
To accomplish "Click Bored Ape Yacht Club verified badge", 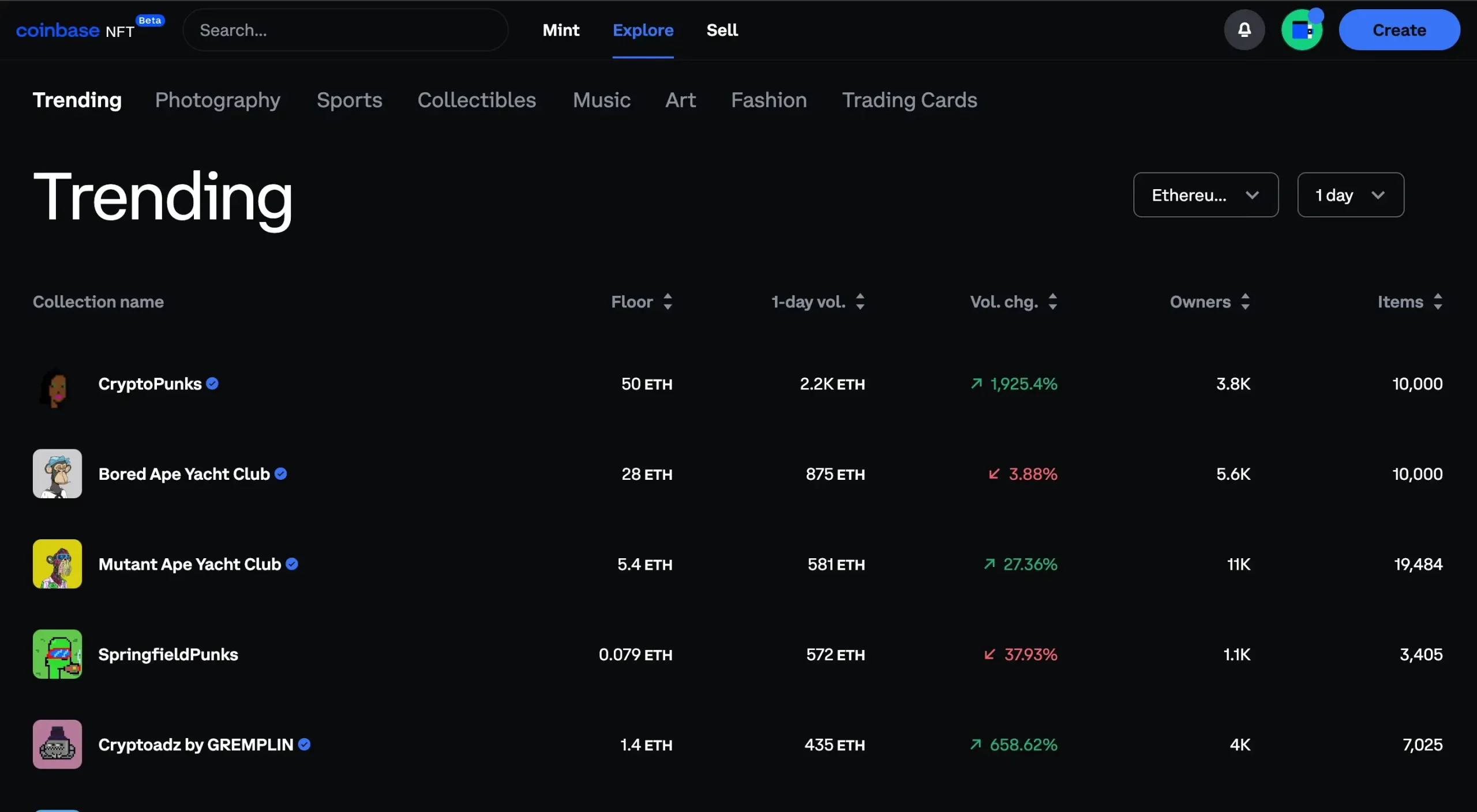I will 281,473.
